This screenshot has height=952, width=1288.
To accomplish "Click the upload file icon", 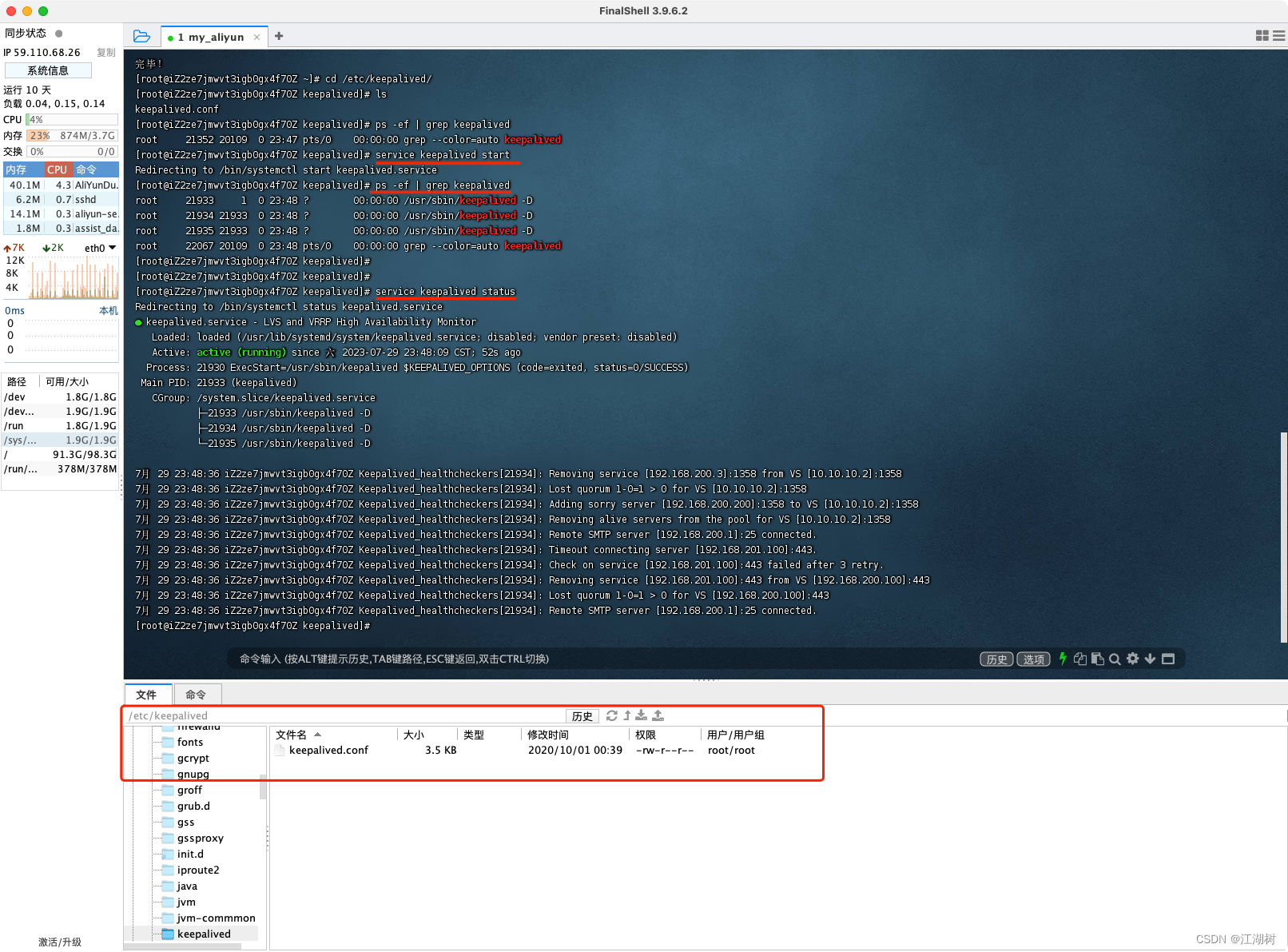I will click(x=658, y=715).
